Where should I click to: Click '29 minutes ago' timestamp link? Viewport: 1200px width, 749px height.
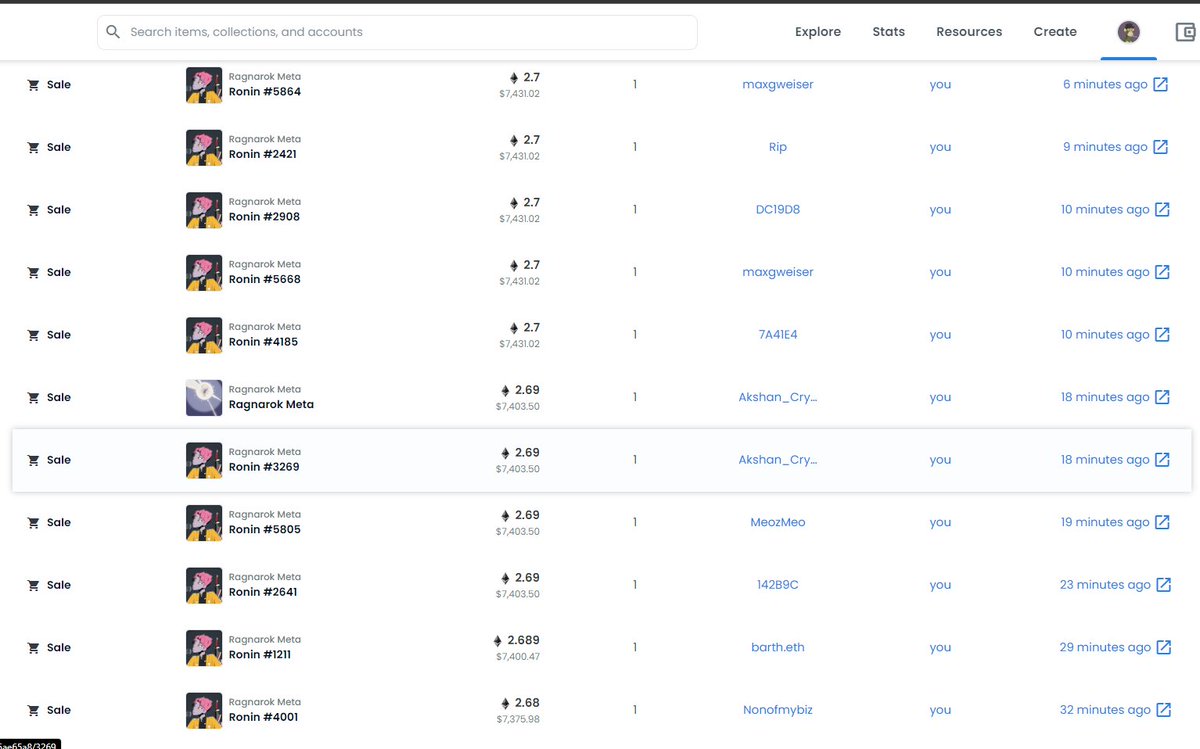(x=1105, y=647)
